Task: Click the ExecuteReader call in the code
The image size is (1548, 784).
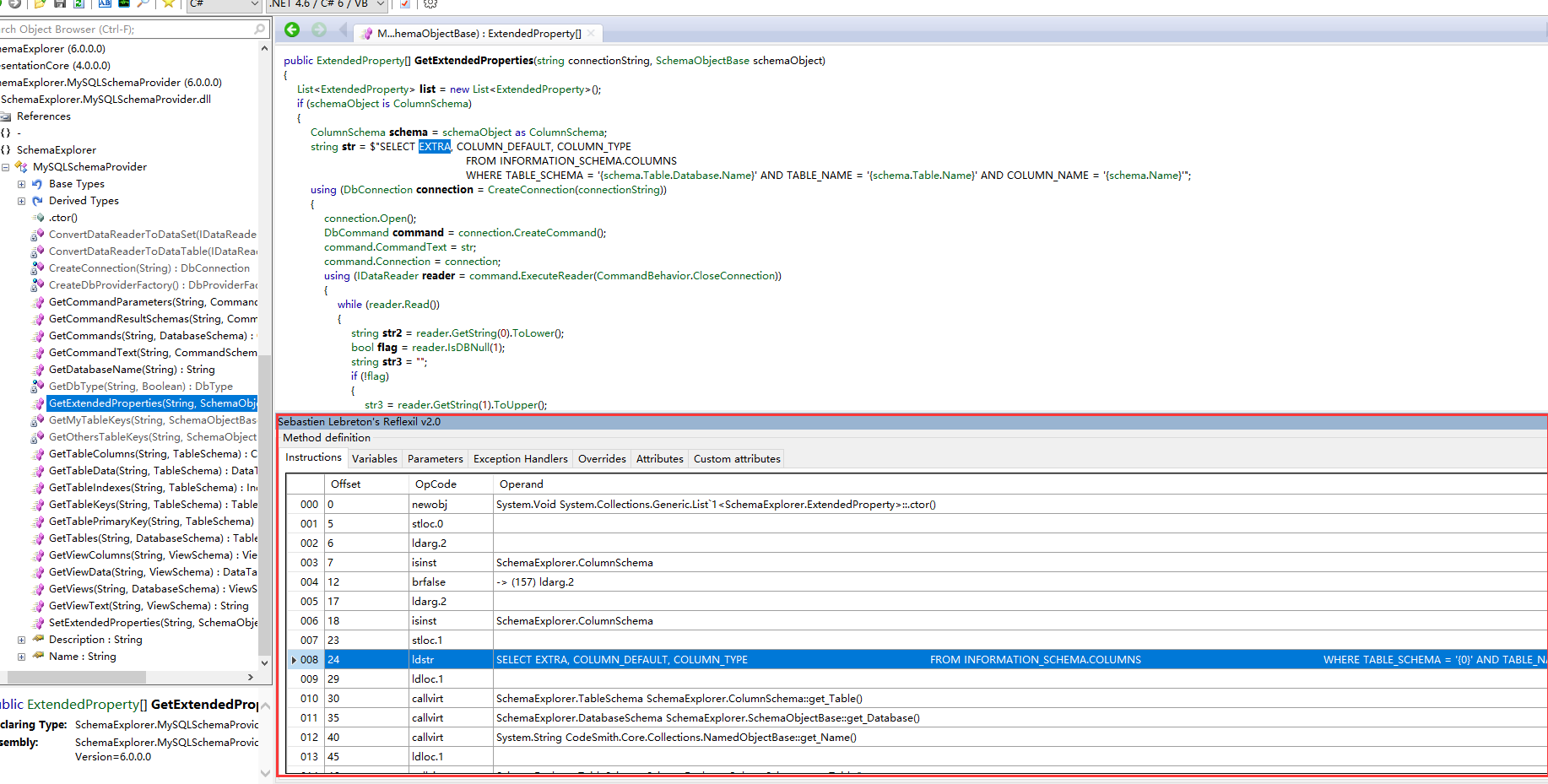Action: pyautogui.click(x=557, y=276)
